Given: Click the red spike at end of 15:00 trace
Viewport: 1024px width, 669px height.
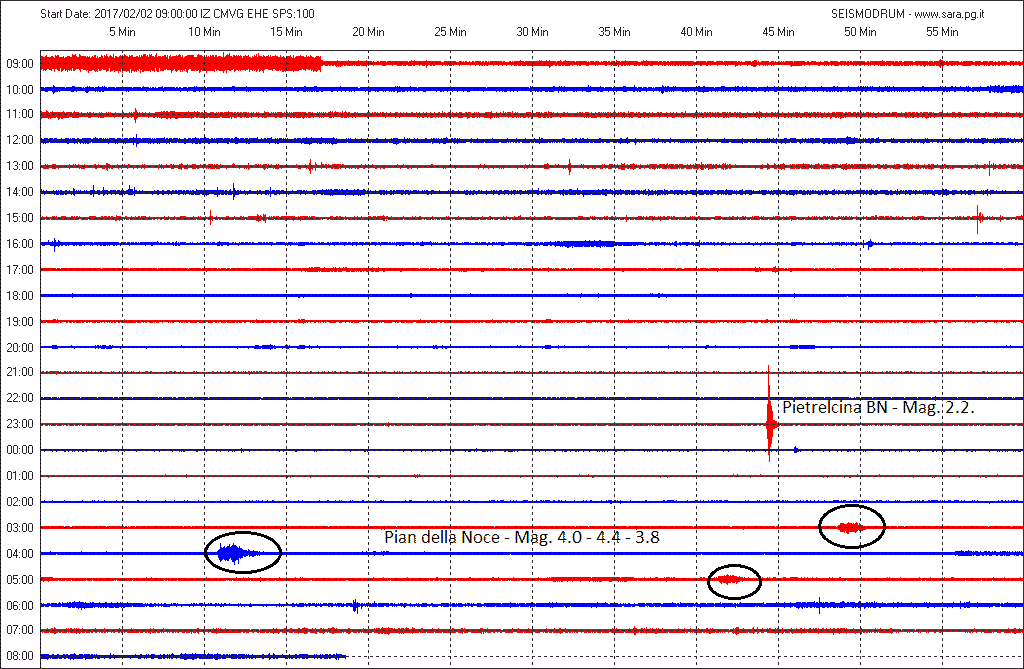Looking at the screenshot, I should pos(978,219).
